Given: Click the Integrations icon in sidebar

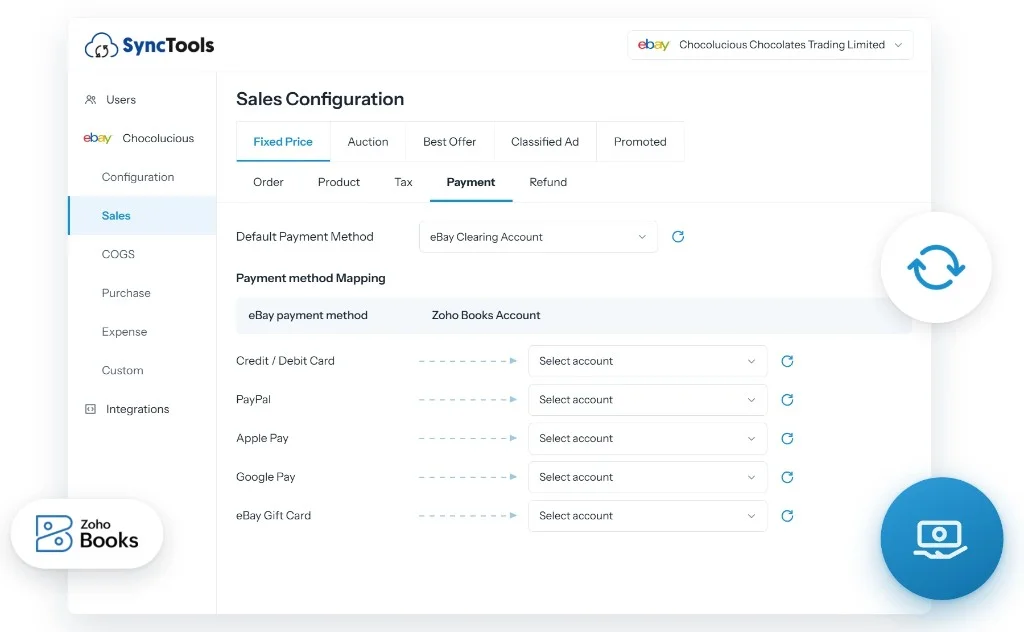Looking at the screenshot, I should click(x=91, y=409).
